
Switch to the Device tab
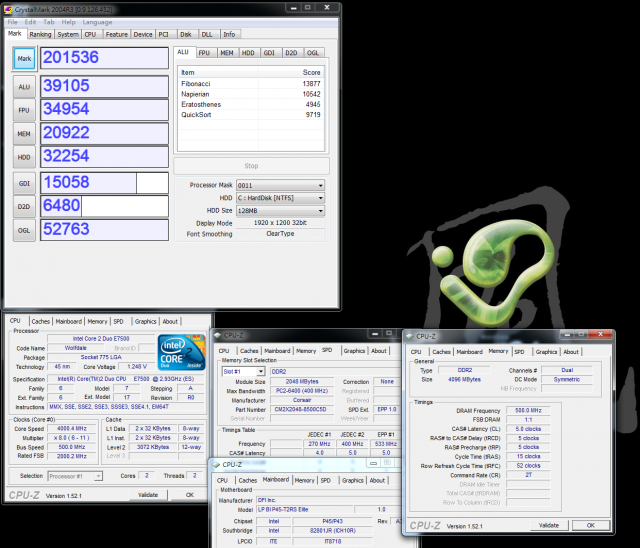(143, 35)
